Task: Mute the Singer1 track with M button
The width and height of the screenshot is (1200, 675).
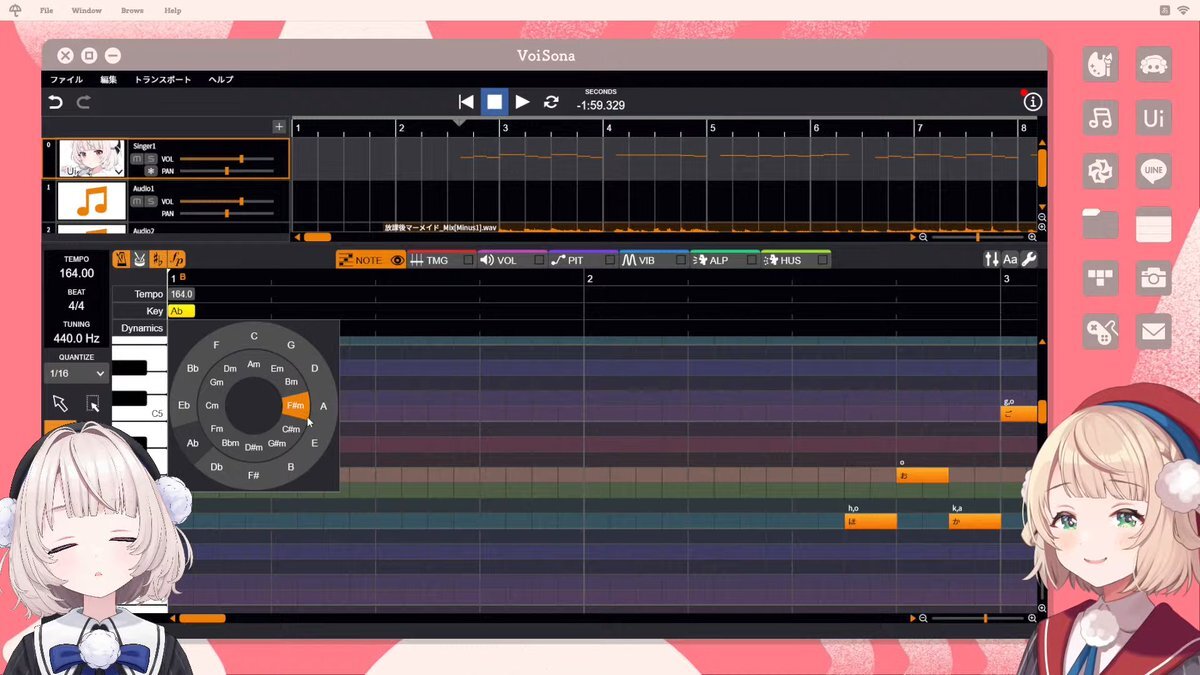Action: coord(138,159)
